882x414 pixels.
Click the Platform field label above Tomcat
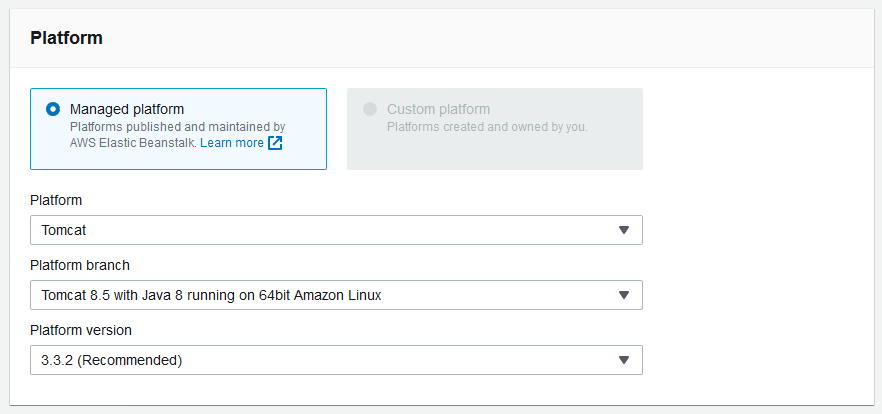click(56, 200)
